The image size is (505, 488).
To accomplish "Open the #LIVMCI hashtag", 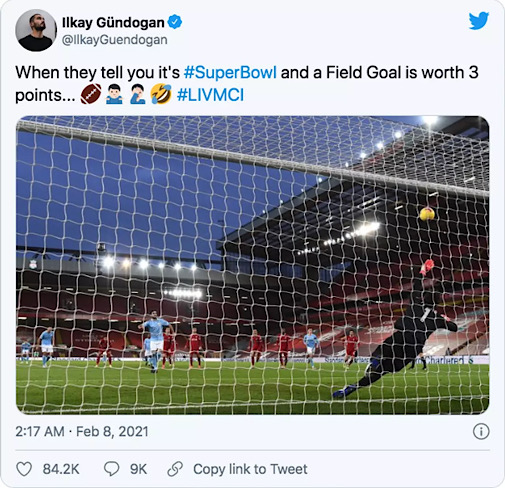I will (x=210, y=95).
